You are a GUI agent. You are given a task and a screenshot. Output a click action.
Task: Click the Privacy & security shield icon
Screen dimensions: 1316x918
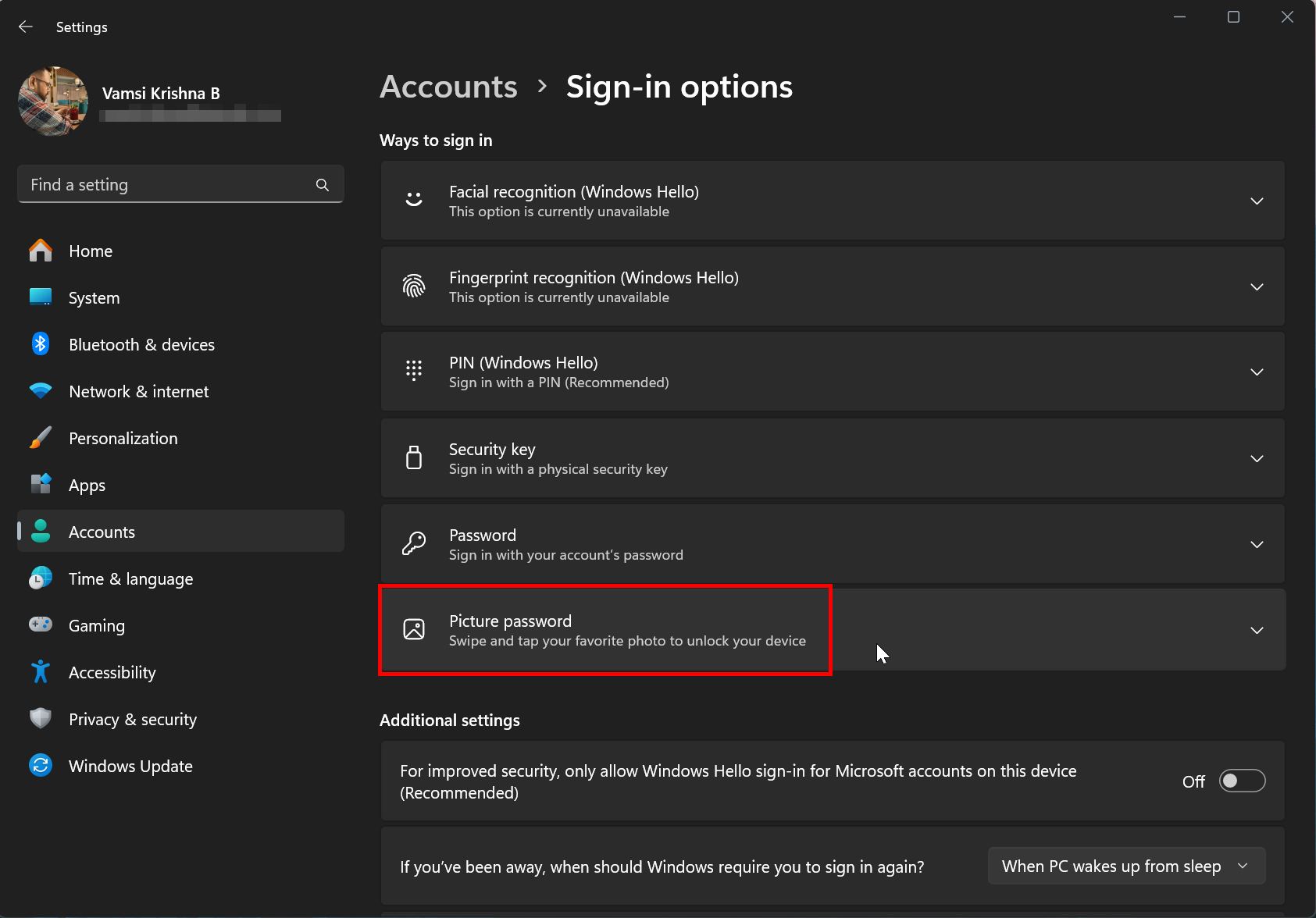41,719
